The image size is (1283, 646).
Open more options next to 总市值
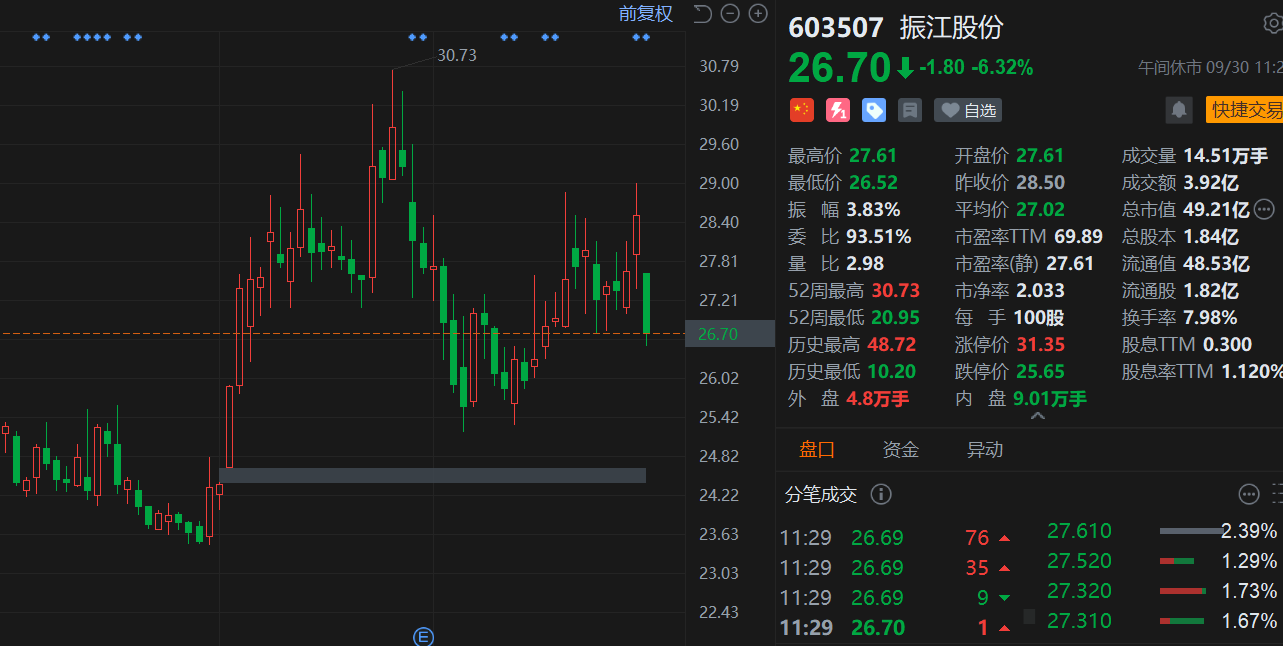click(1264, 209)
